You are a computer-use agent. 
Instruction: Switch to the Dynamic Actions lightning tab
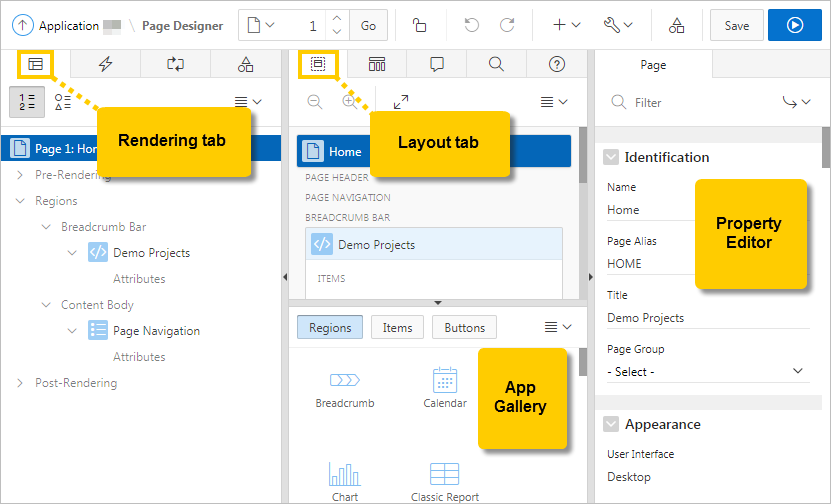pos(105,65)
